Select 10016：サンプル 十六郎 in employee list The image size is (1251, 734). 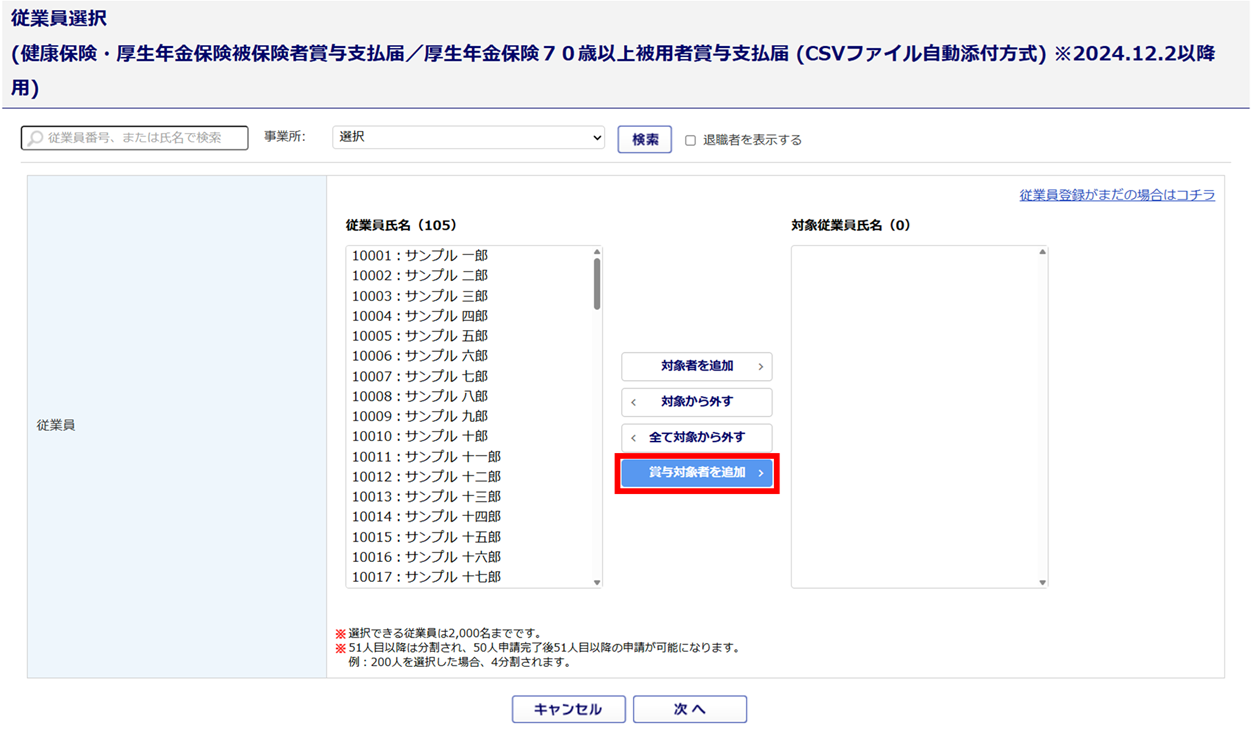point(469,557)
